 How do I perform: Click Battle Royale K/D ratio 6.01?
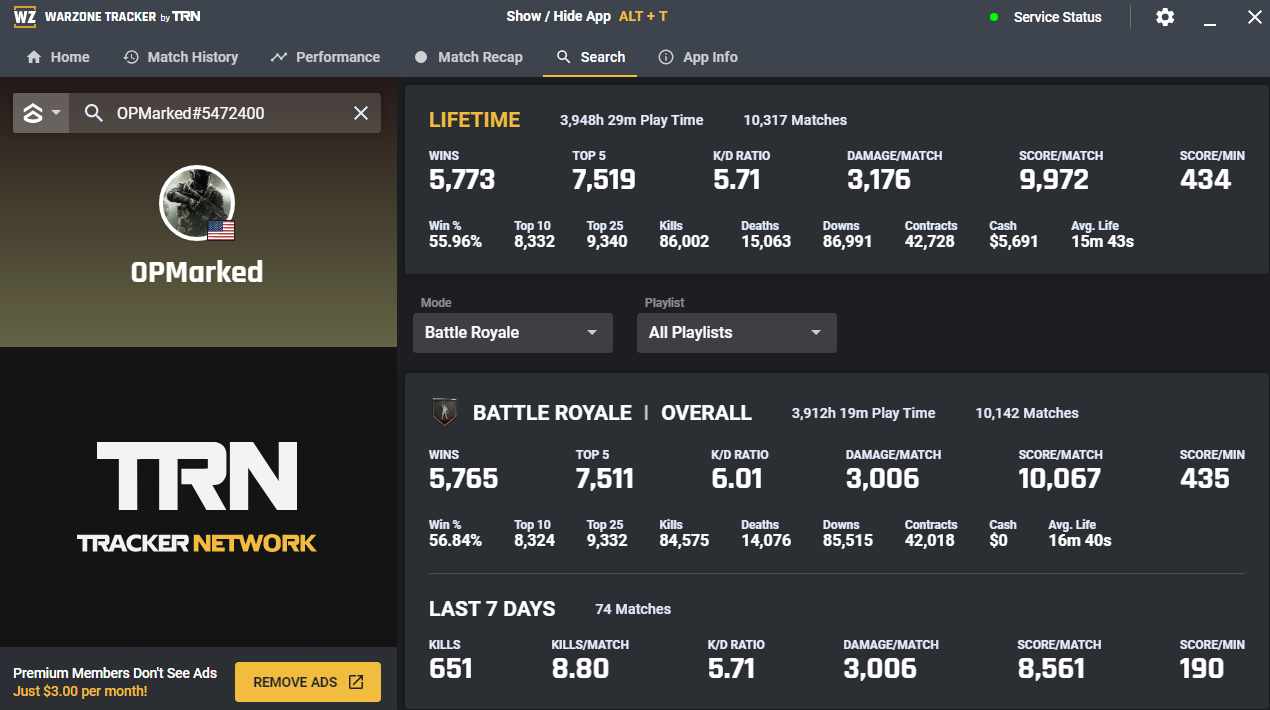[x=737, y=479]
